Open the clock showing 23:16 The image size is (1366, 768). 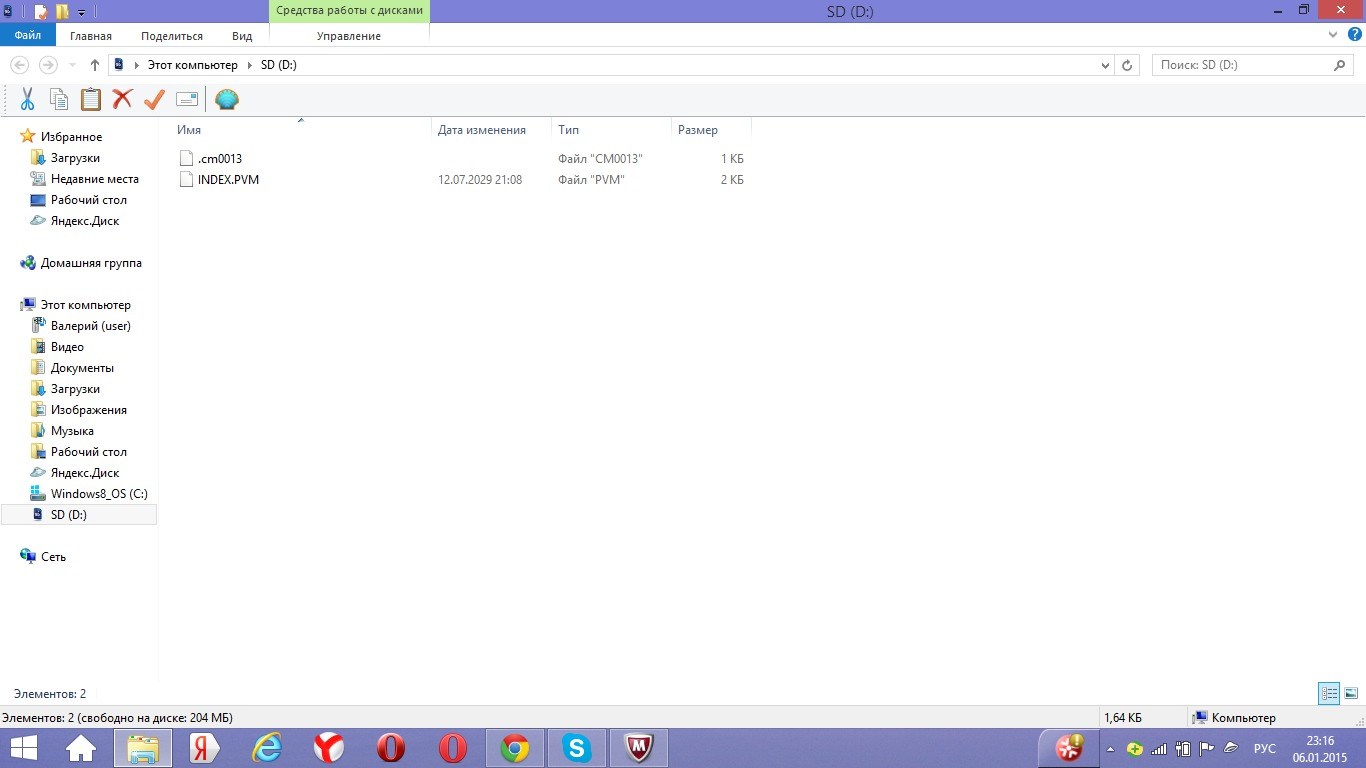(x=1320, y=748)
